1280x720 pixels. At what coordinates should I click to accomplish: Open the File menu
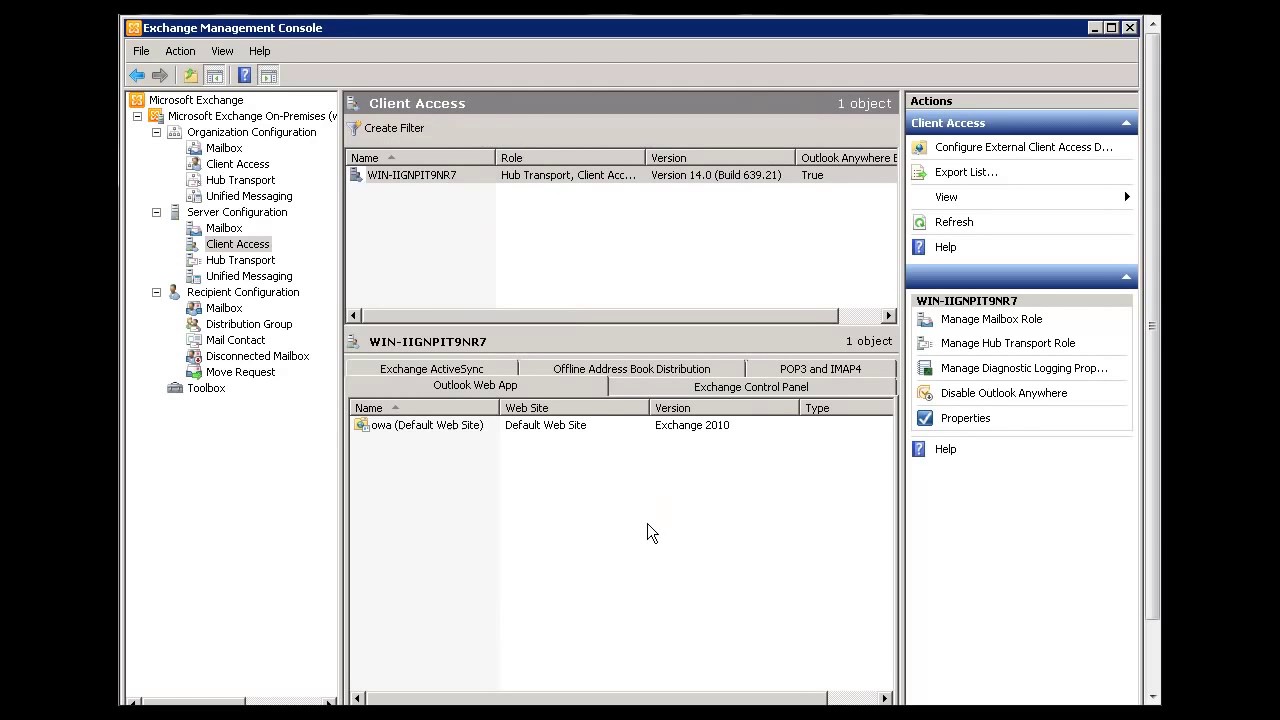pyautogui.click(x=141, y=51)
